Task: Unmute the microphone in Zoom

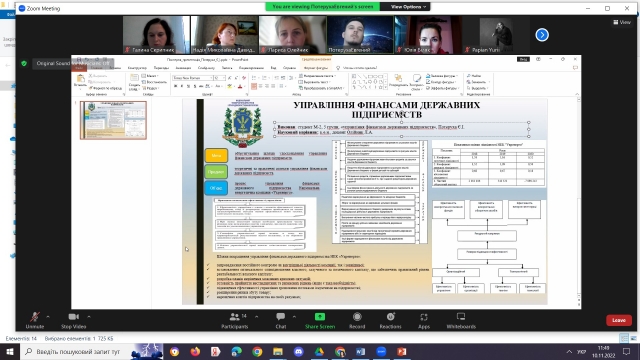Action: click(35, 320)
